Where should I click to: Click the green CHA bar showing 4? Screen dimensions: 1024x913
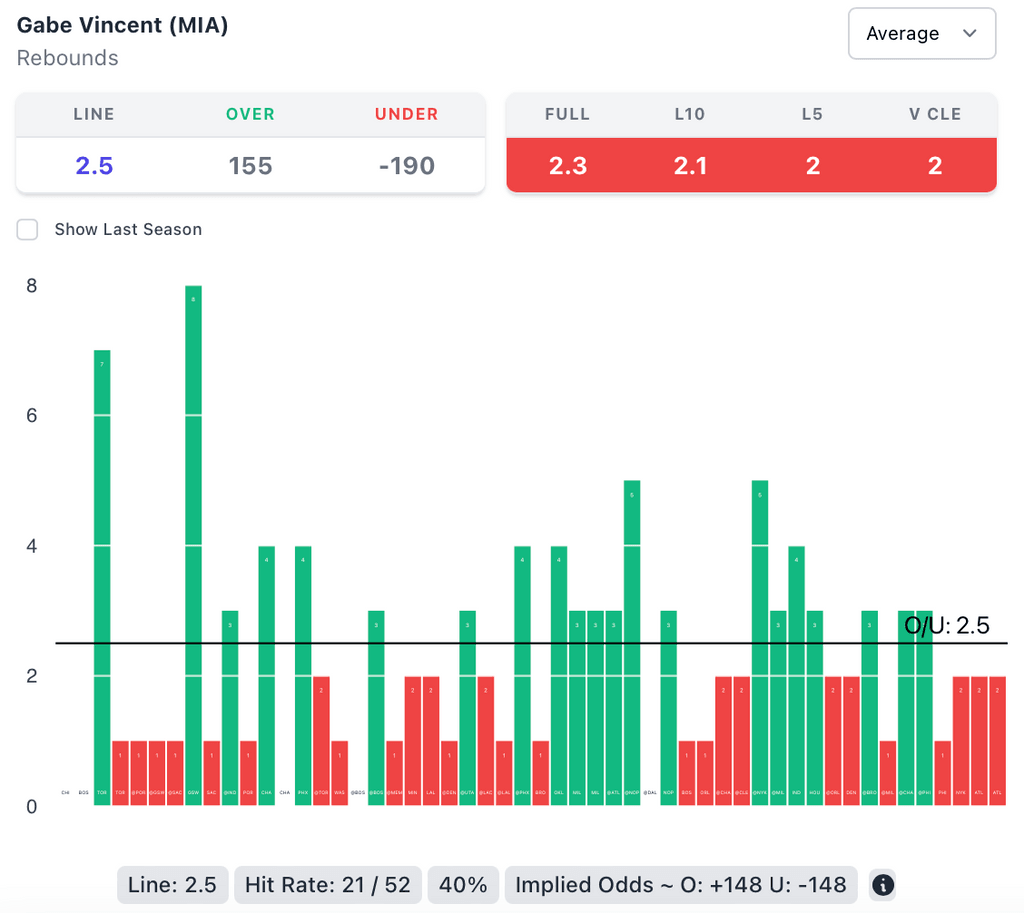(266, 675)
